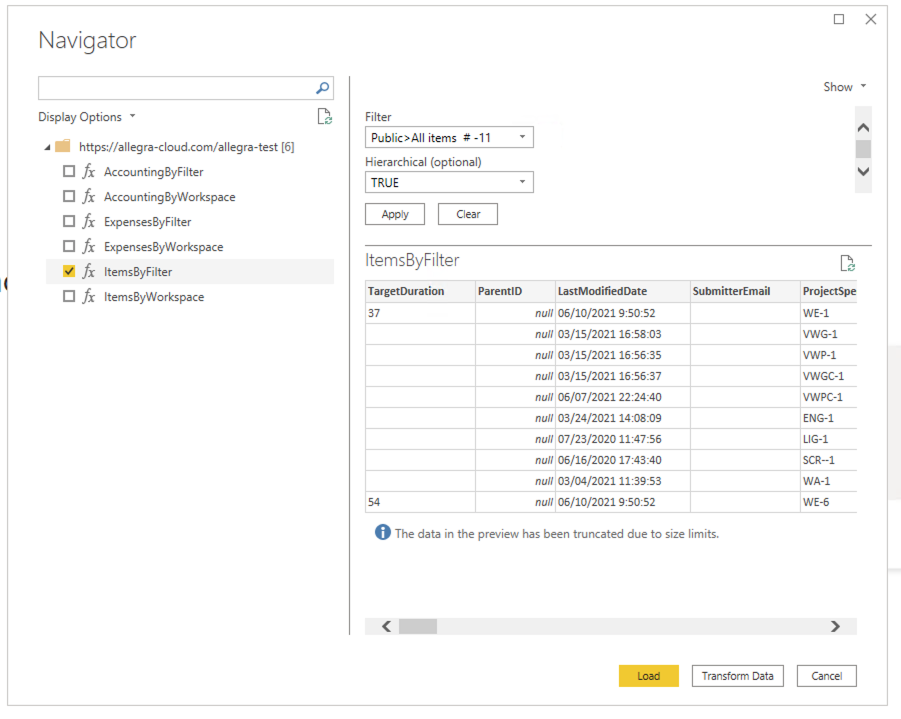
Task: Collapse the allegra-cloud.com/allegra-test tree node
Action: tap(48, 145)
